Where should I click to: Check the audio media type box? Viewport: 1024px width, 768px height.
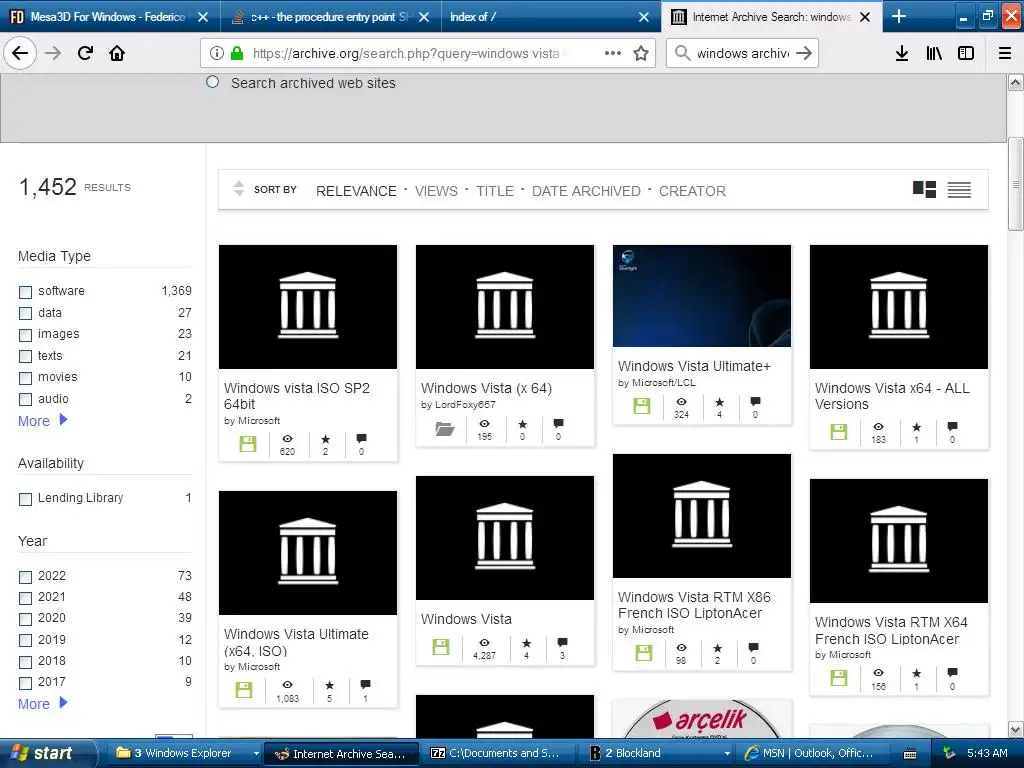pyautogui.click(x=25, y=400)
